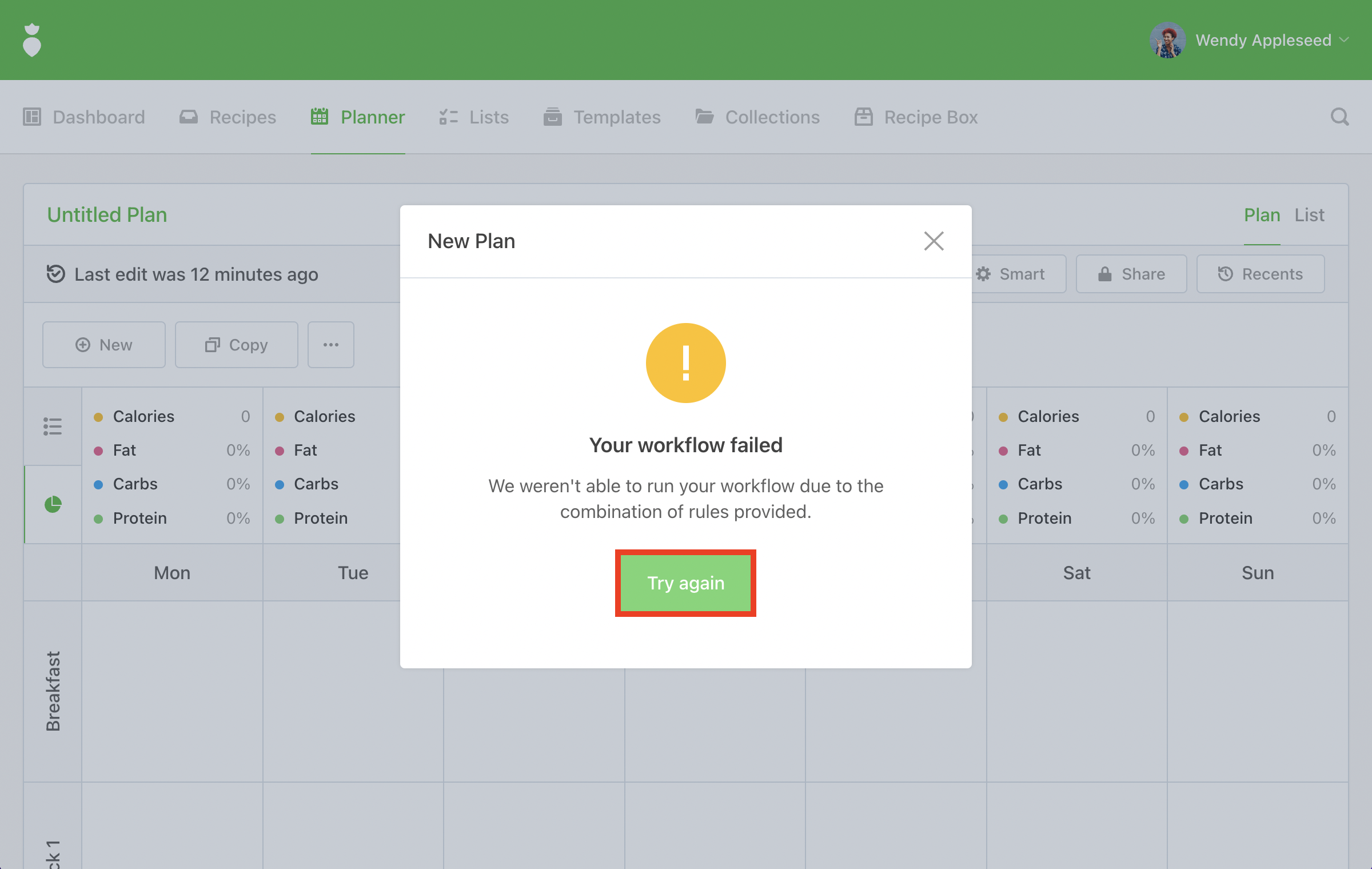Image resolution: width=1372 pixels, height=869 pixels.
Task: Click the Copy plan button
Action: (236, 345)
